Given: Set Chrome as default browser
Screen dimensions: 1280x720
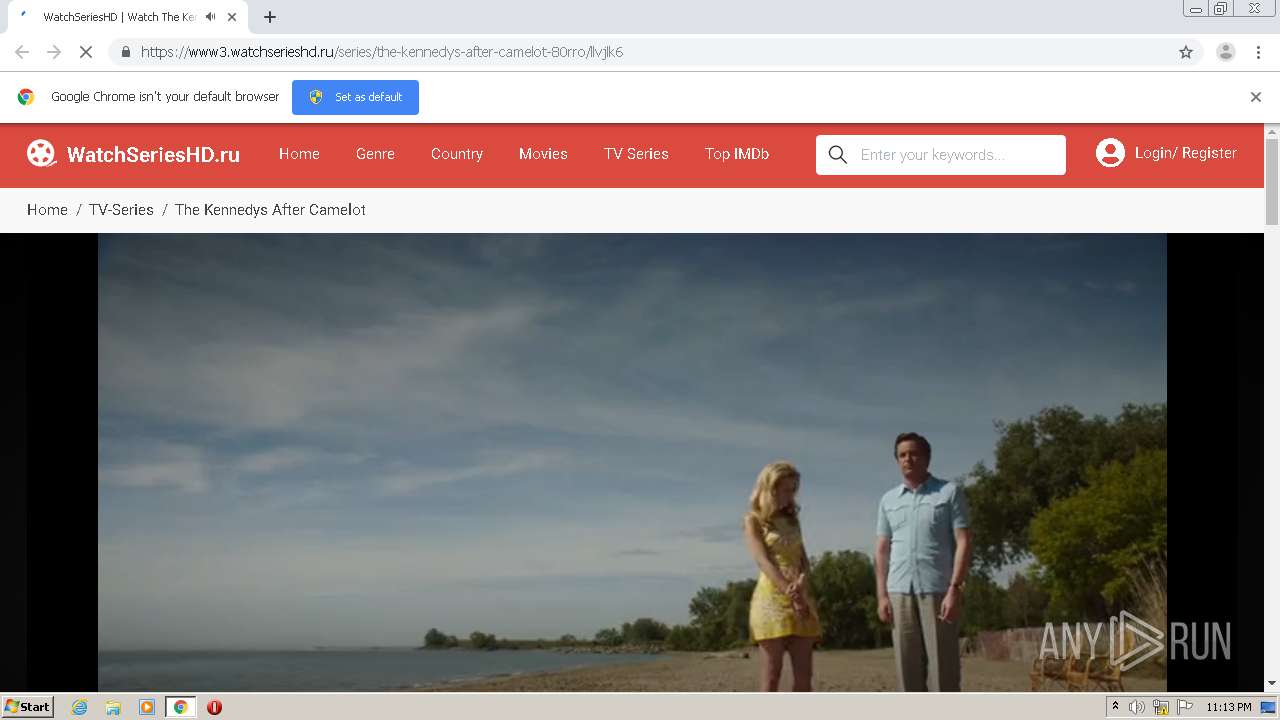Looking at the screenshot, I should (355, 97).
